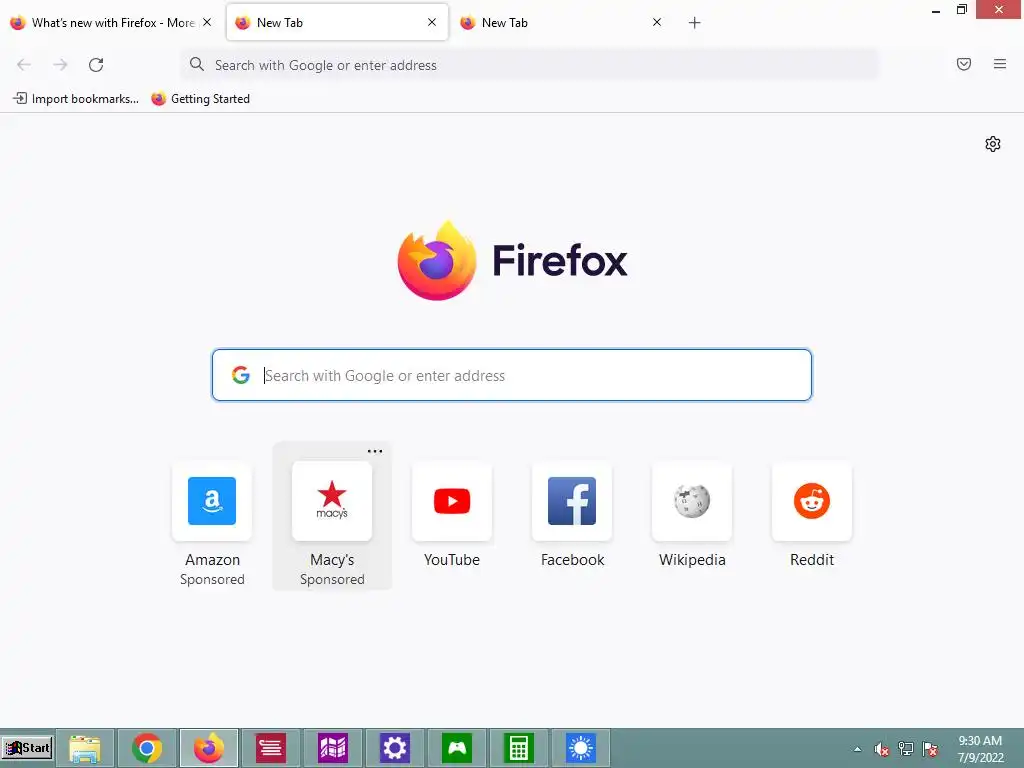This screenshot has height=768, width=1024.
Task: Open the blue weather sun taskbar app
Action: click(581, 748)
